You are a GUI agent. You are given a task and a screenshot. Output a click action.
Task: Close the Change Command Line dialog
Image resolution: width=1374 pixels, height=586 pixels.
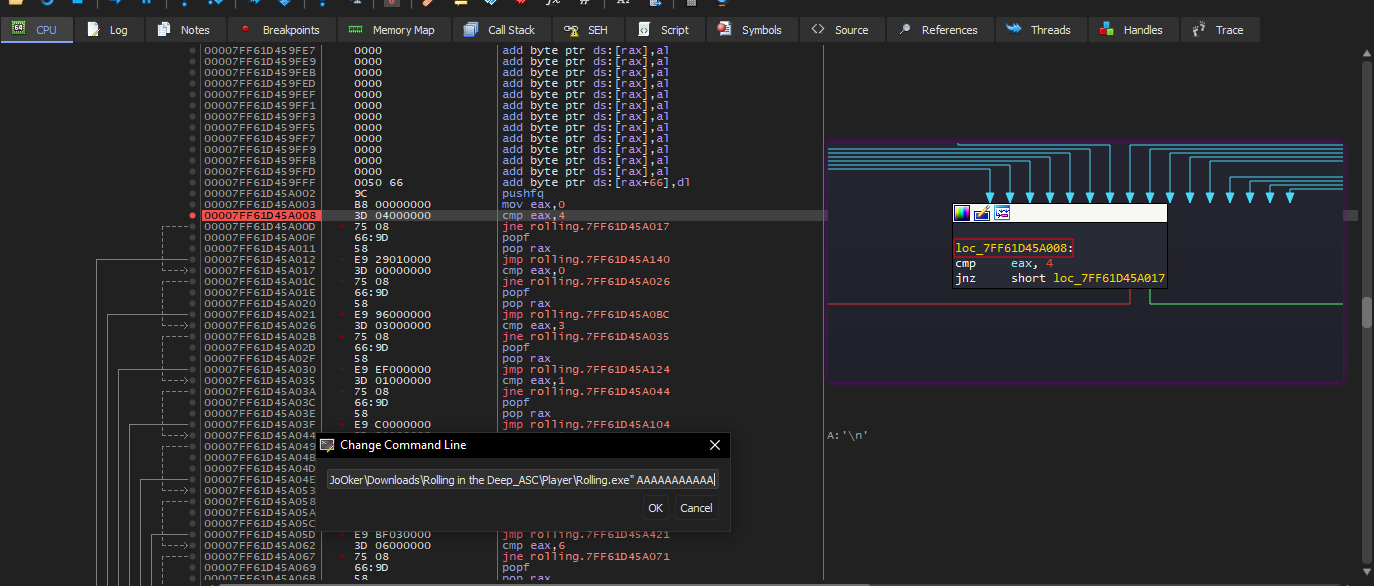point(714,445)
